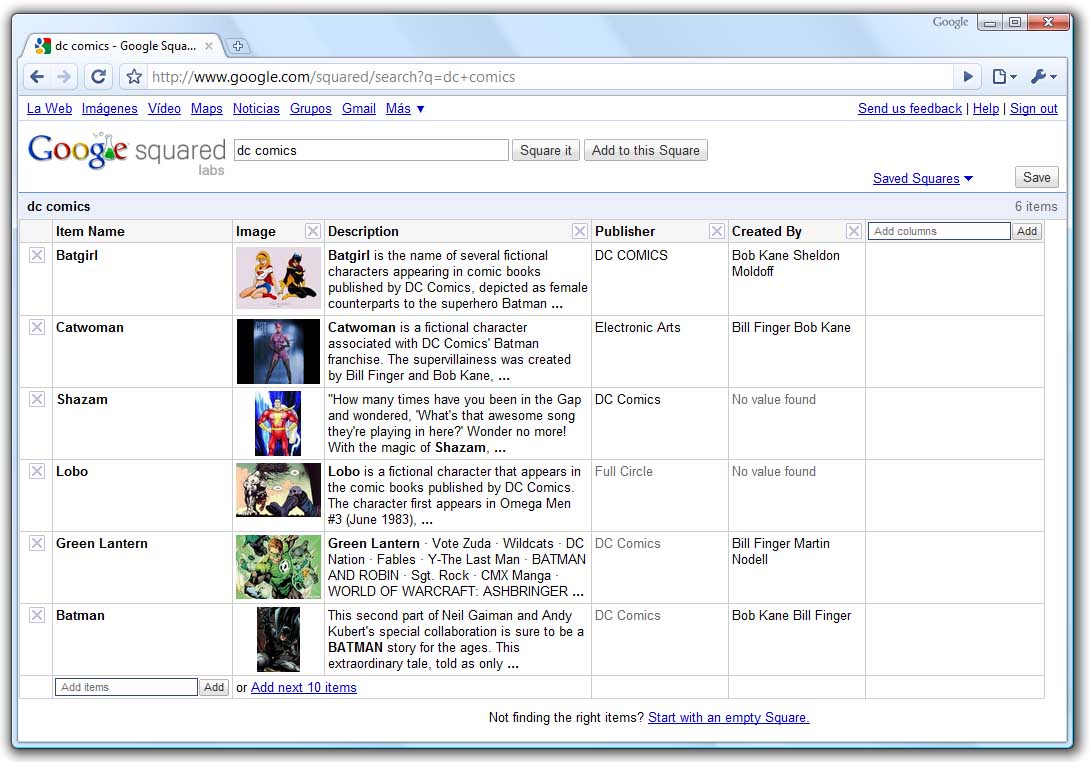Open the wrench settings menu
The image size is (1089, 762).
coord(1044,76)
